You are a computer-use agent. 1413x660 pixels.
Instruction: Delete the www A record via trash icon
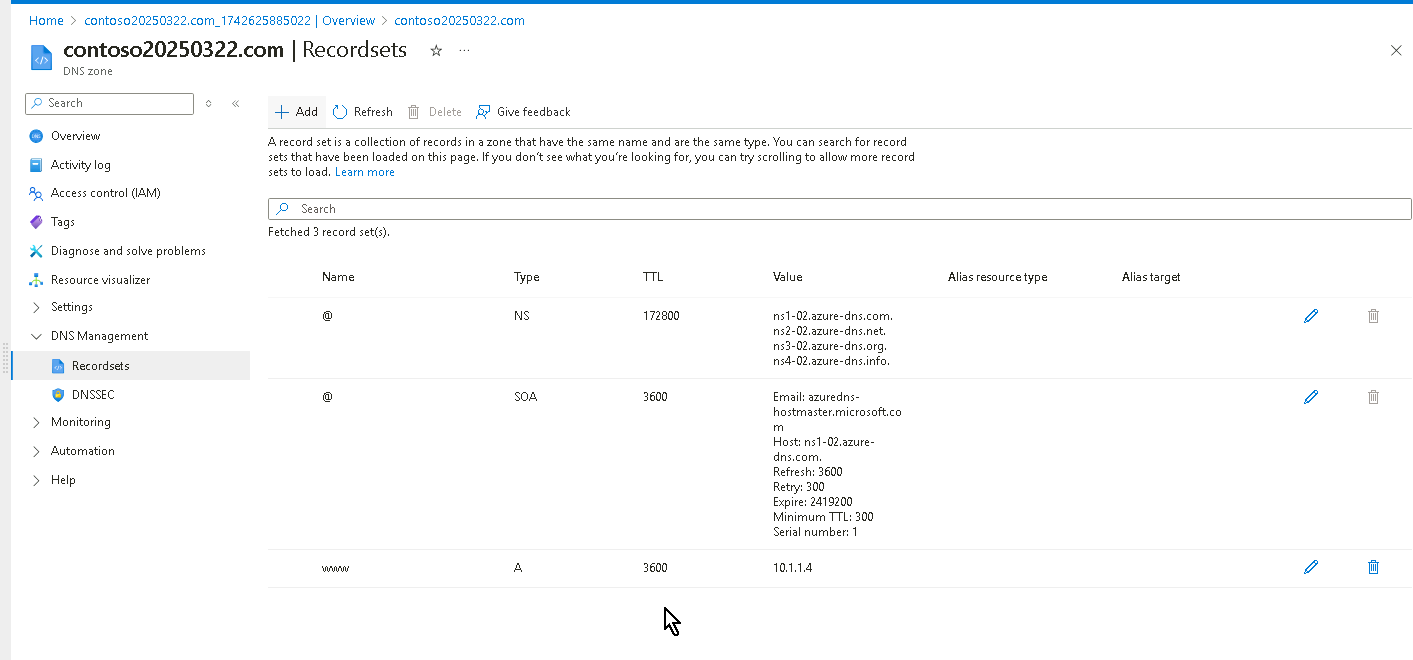pos(1373,567)
